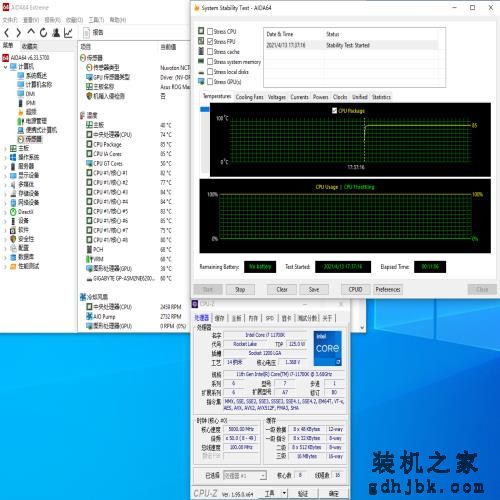Expand the 存储设备 storage tree node
Screen dimensions: 500x500
pyautogui.click(x=5, y=193)
